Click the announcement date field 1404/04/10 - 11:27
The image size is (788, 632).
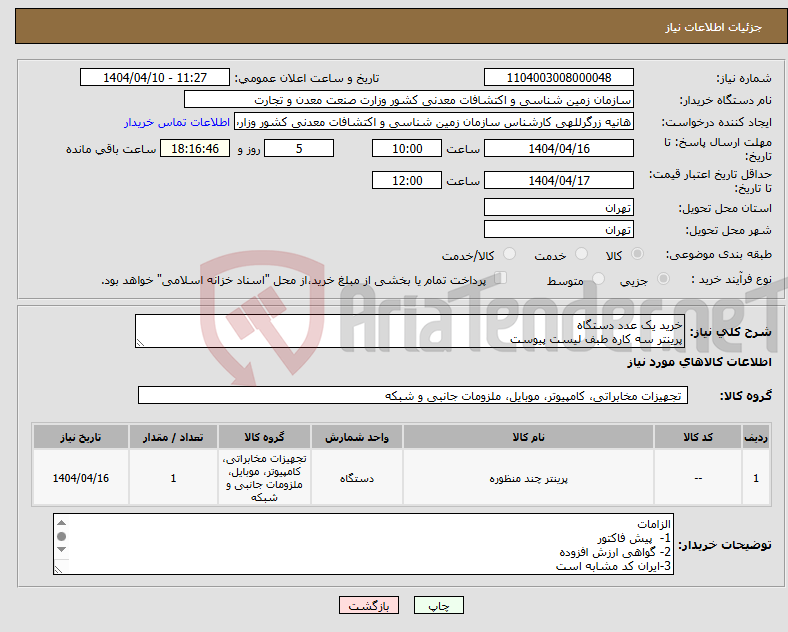155,77
